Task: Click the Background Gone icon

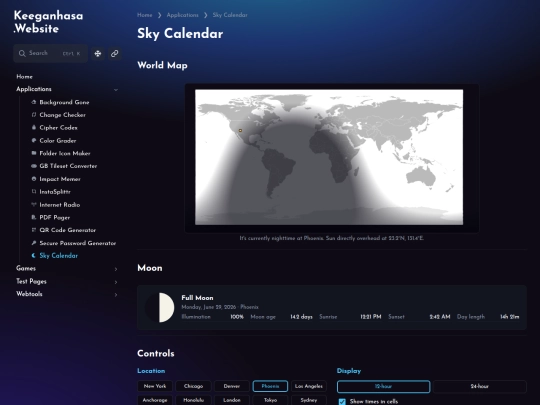Action: (x=34, y=102)
